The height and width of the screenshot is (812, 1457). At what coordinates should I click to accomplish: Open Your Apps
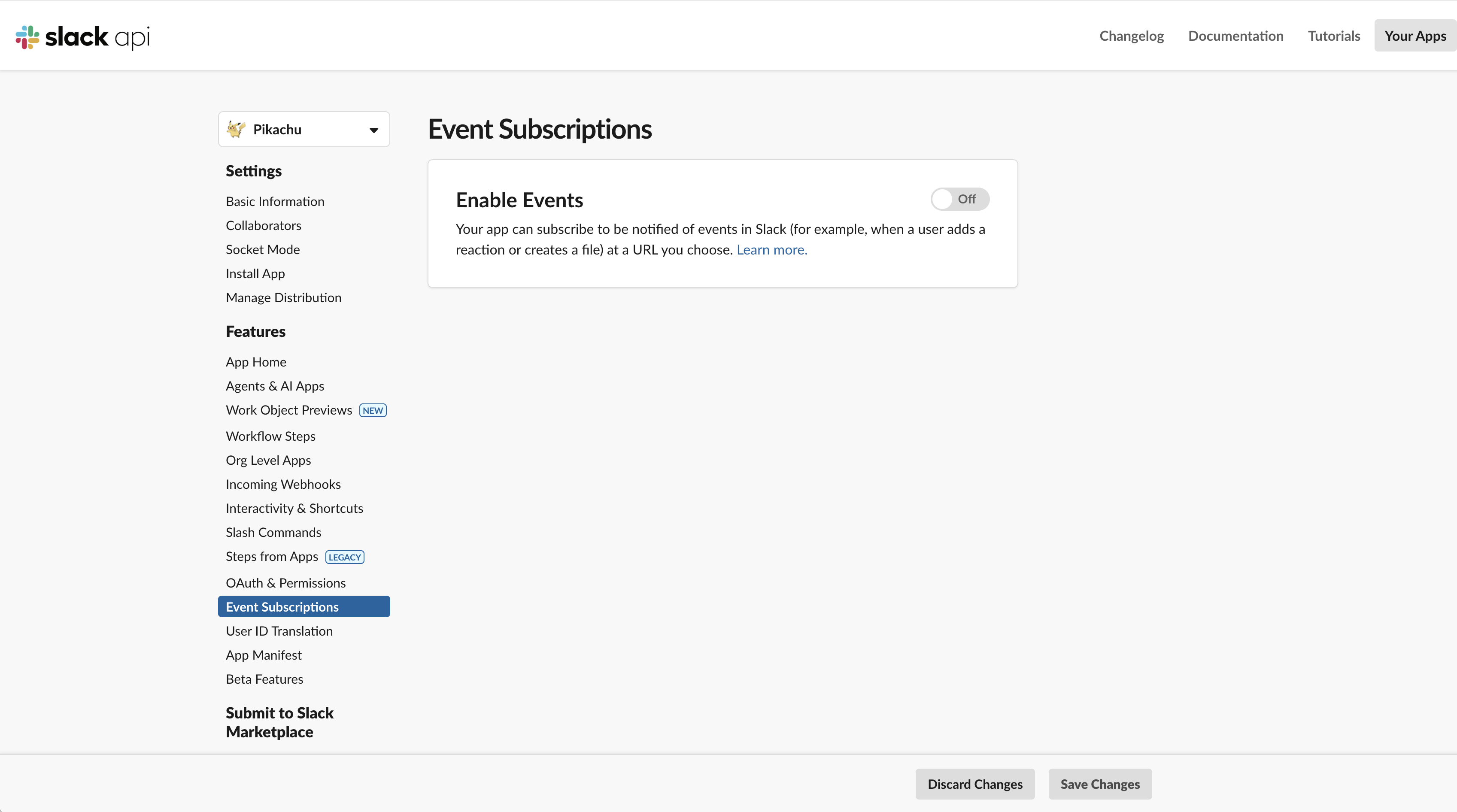1415,36
